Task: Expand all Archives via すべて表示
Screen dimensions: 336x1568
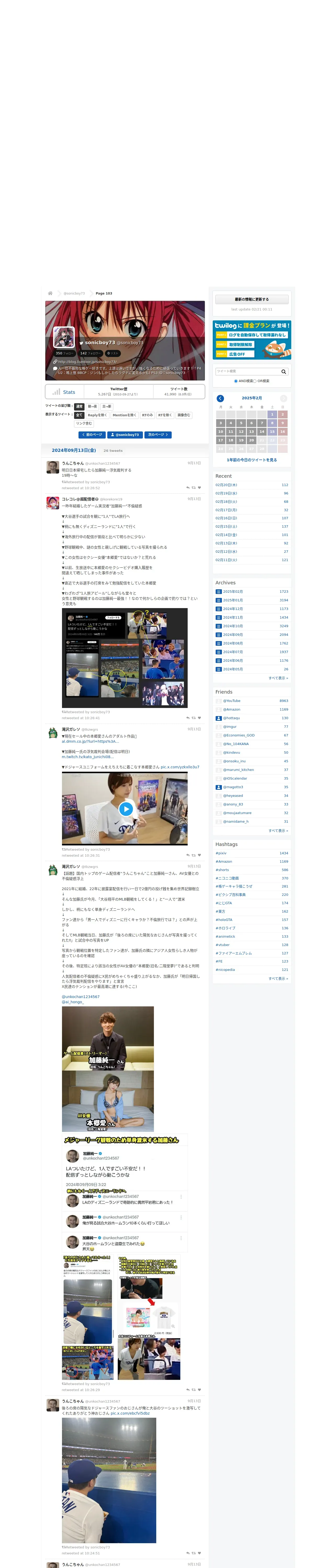Action: [278, 678]
